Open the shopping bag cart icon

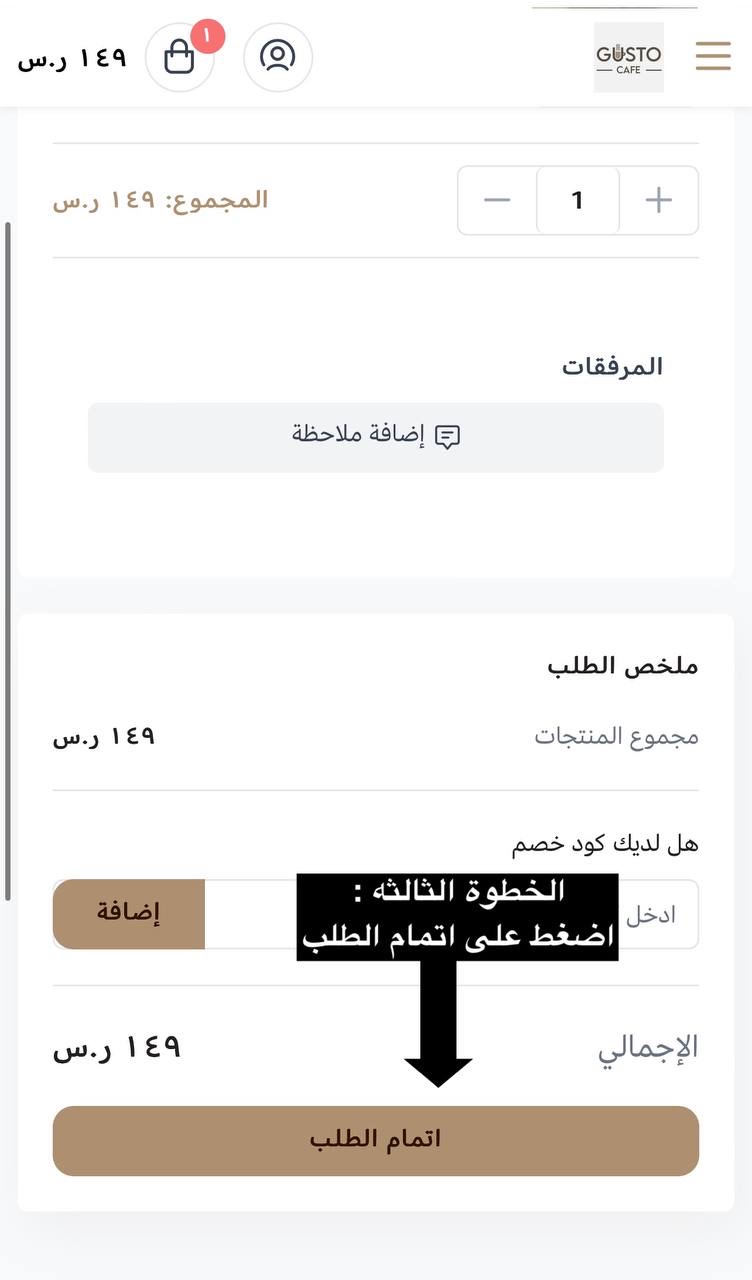179,57
